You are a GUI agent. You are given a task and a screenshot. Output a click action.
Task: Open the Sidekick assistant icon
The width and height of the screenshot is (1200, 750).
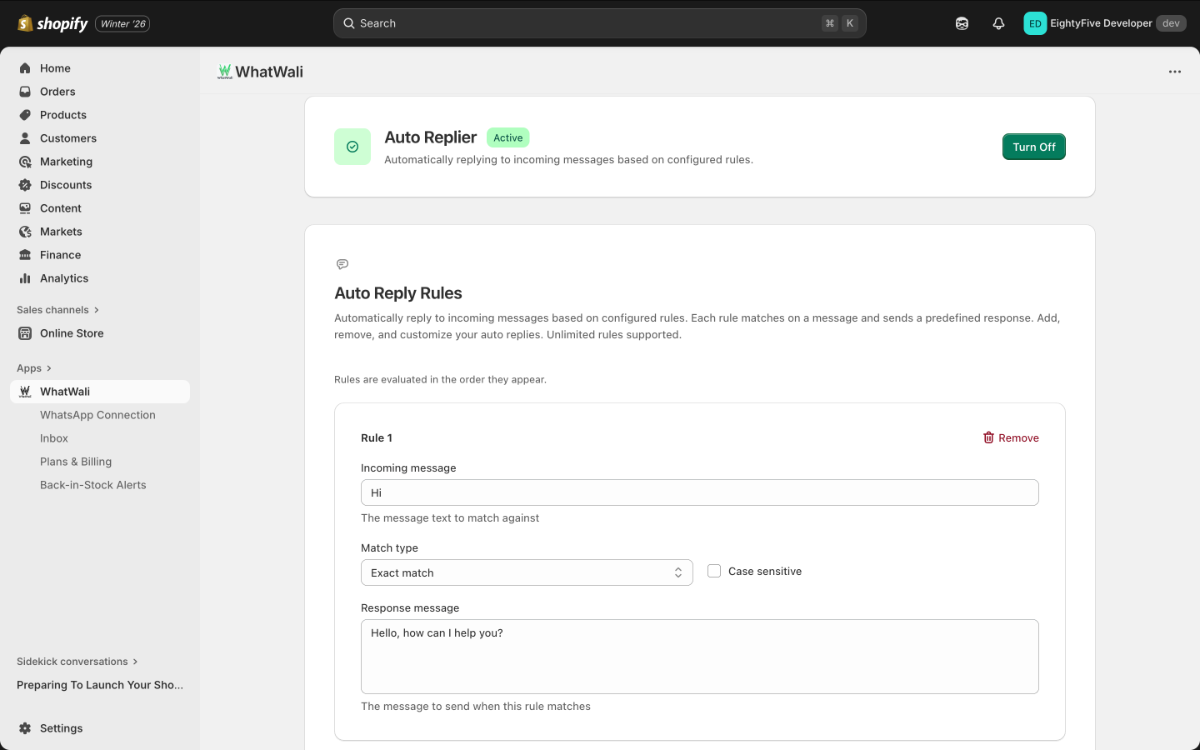pos(961,22)
